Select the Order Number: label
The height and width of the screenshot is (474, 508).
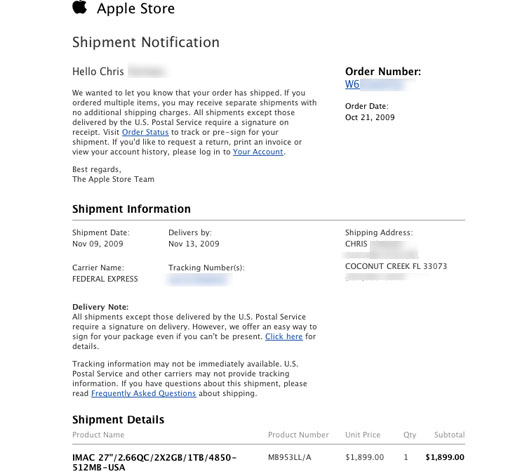coord(383,71)
